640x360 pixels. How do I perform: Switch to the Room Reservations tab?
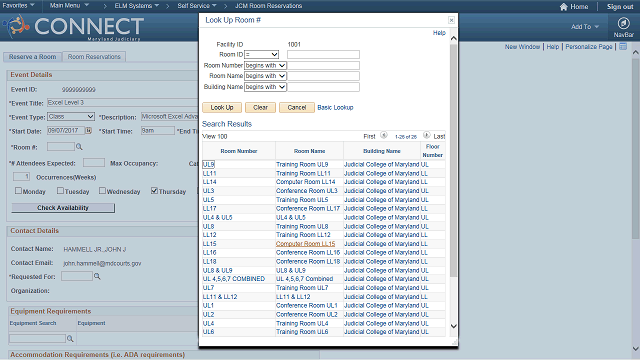tap(94, 57)
